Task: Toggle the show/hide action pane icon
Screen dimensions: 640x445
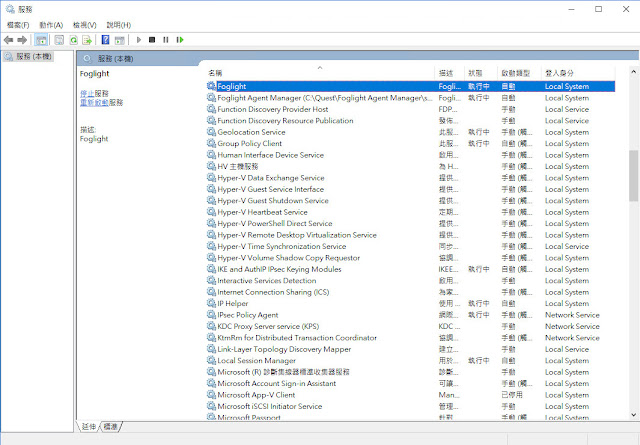Action: coord(120,40)
